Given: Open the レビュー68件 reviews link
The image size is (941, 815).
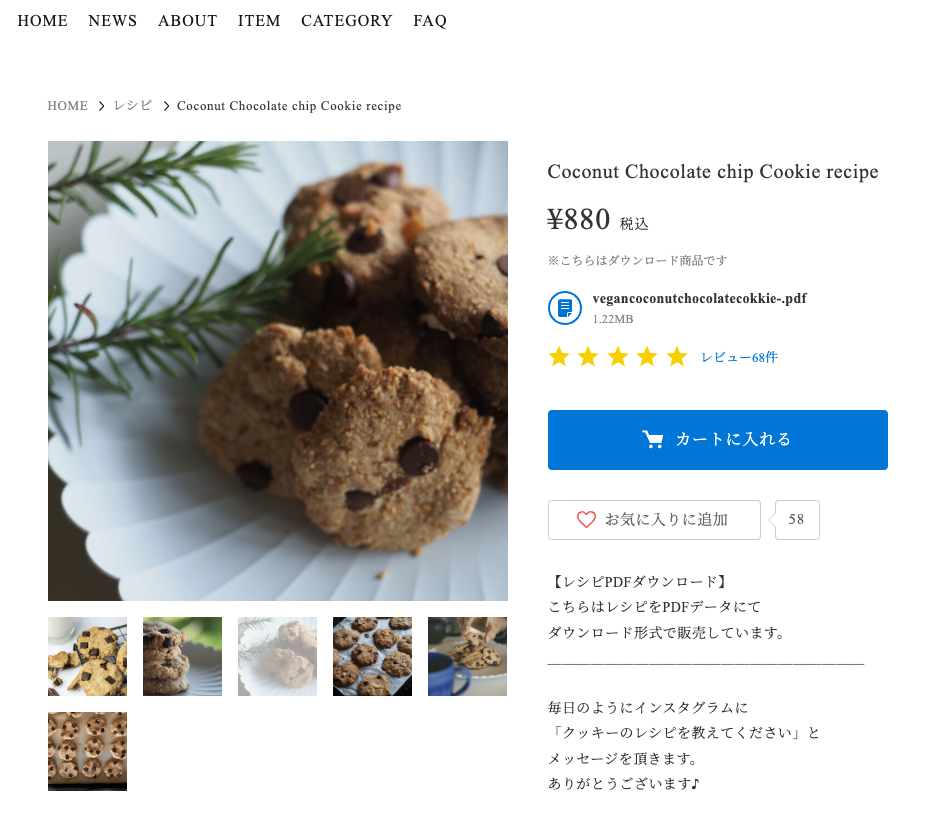Looking at the screenshot, I should [x=739, y=357].
